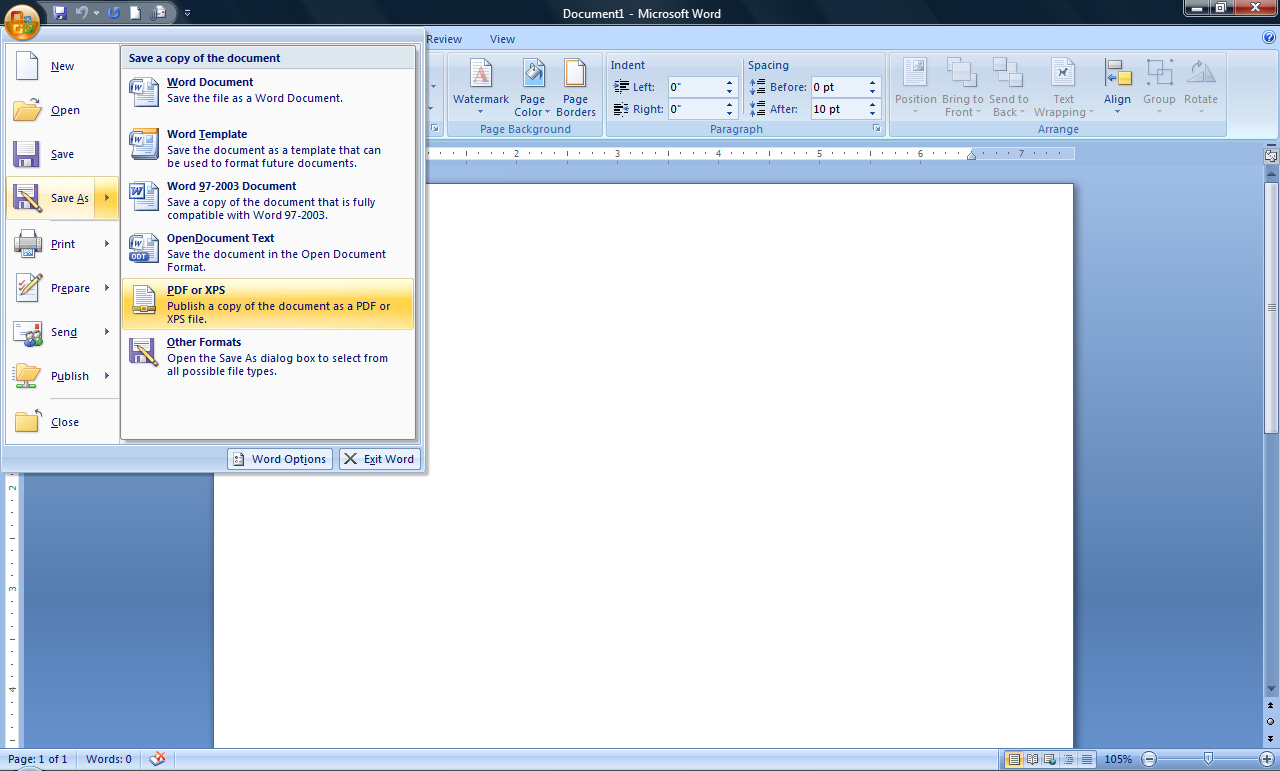Expand the Send submenu arrow
This screenshot has height=771, width=1280.
coord(107,332)
